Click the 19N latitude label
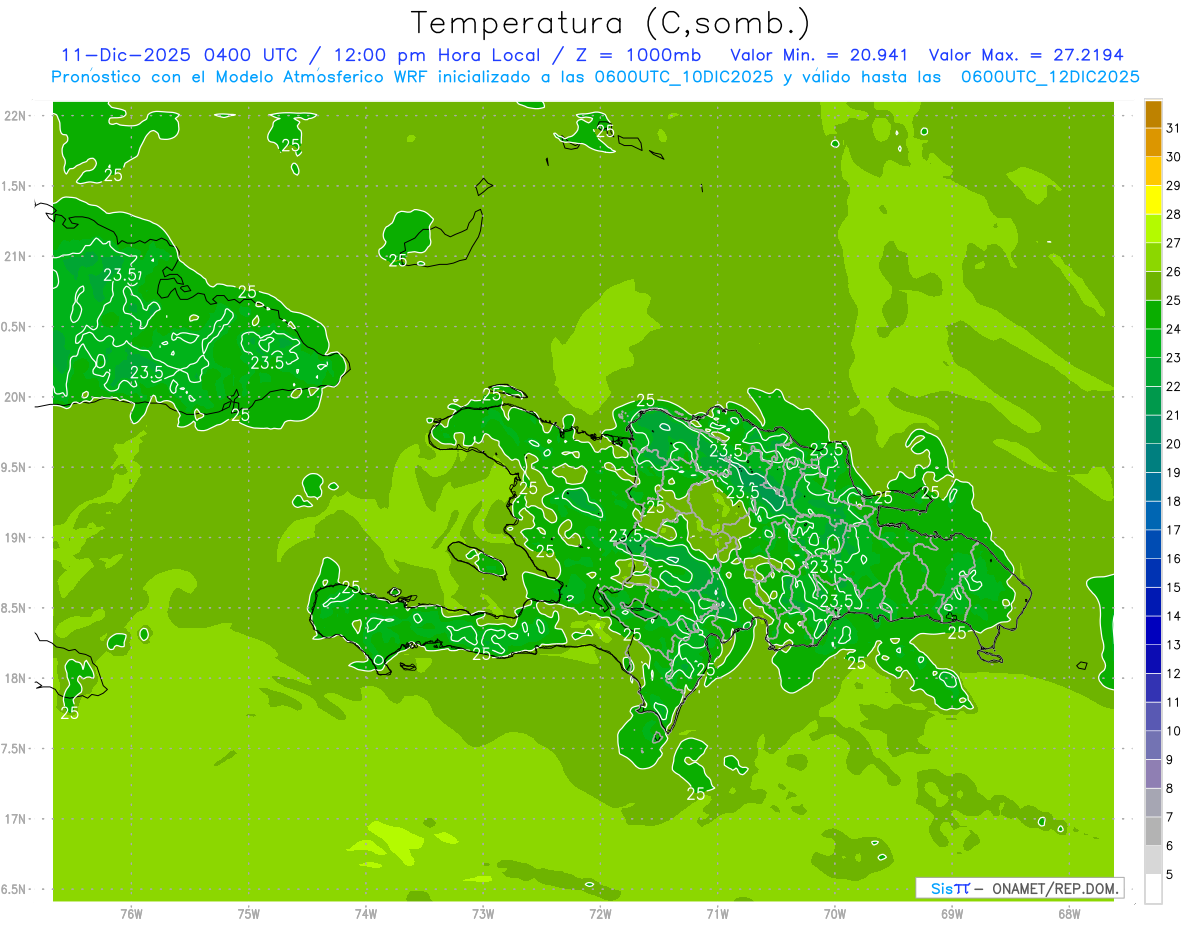 15,538
